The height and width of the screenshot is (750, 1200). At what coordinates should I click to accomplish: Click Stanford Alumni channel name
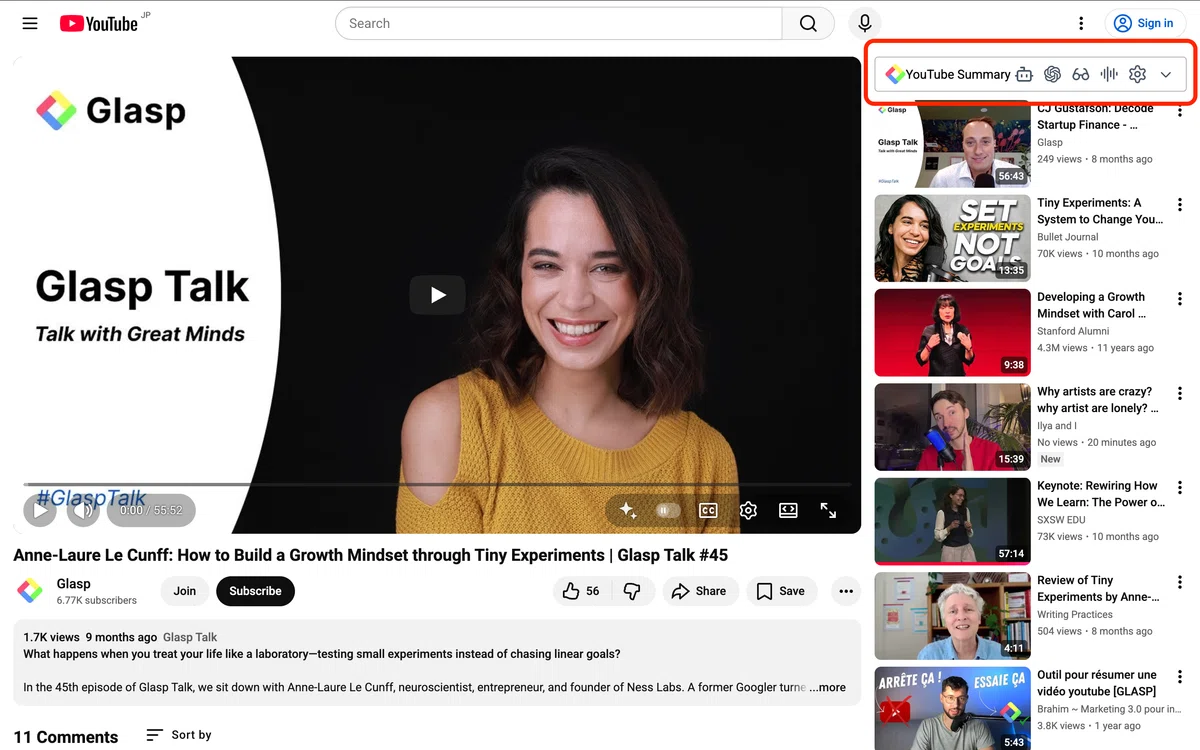[1074, 331]
